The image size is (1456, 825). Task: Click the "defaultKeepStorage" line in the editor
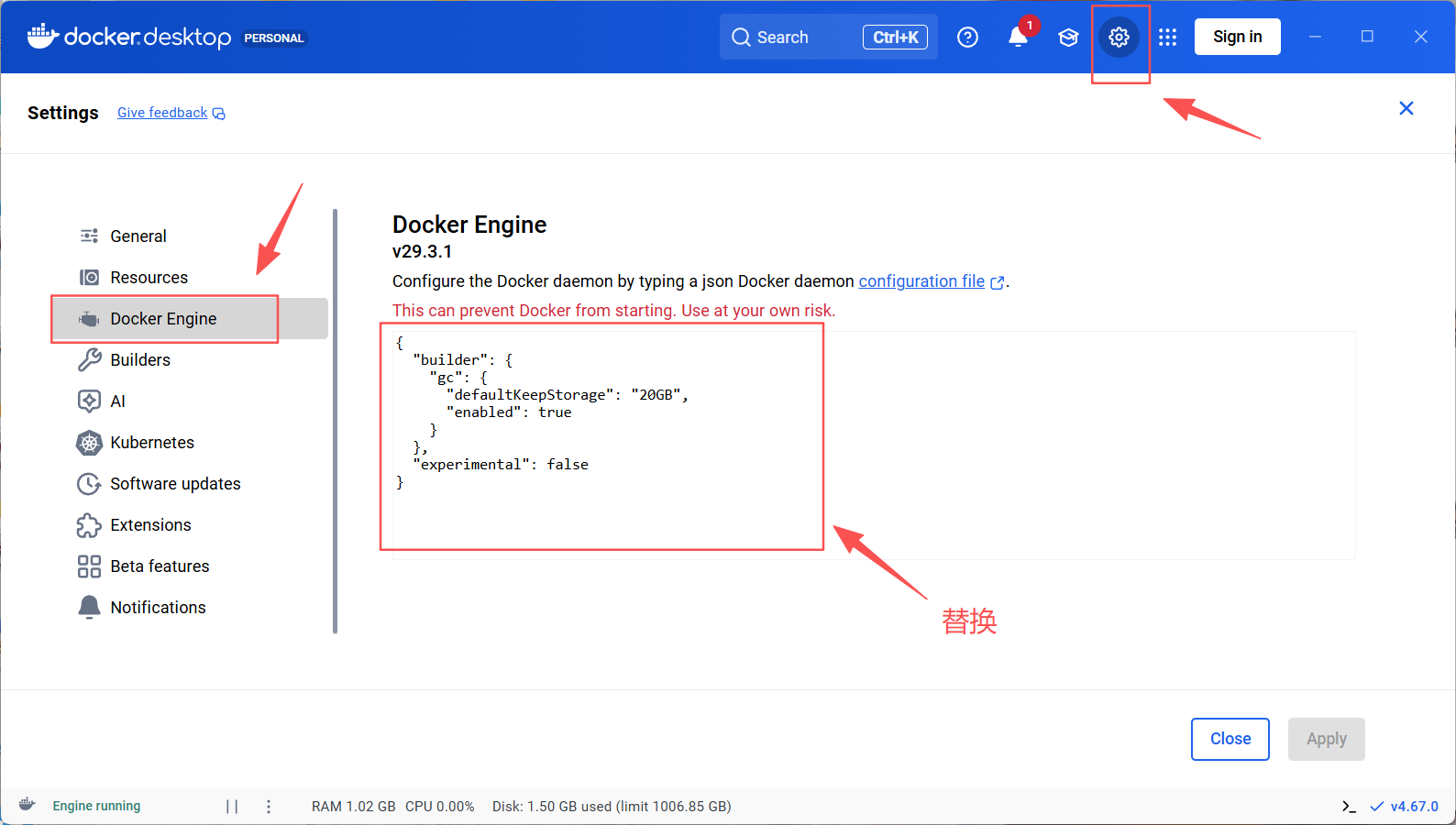click(568, 395)
